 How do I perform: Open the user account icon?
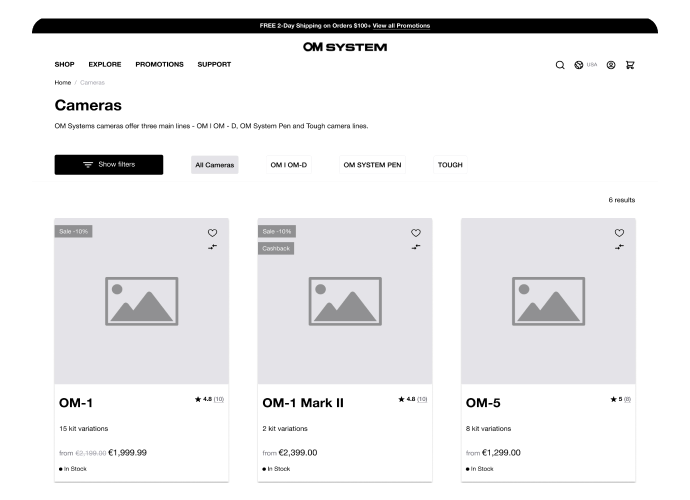click(x=611, y=65)
